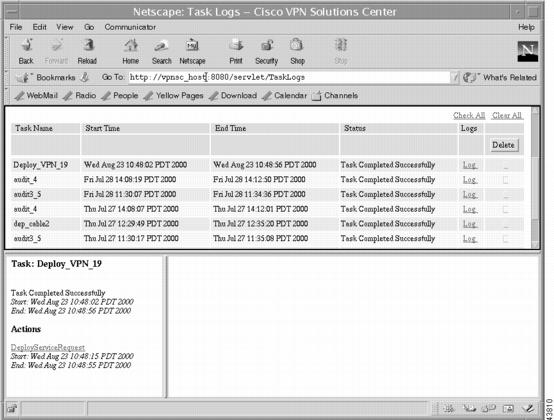554x420 pixels.
Task: Open the People personal toolbar shortcut
Action: click(x=119, y=95)
